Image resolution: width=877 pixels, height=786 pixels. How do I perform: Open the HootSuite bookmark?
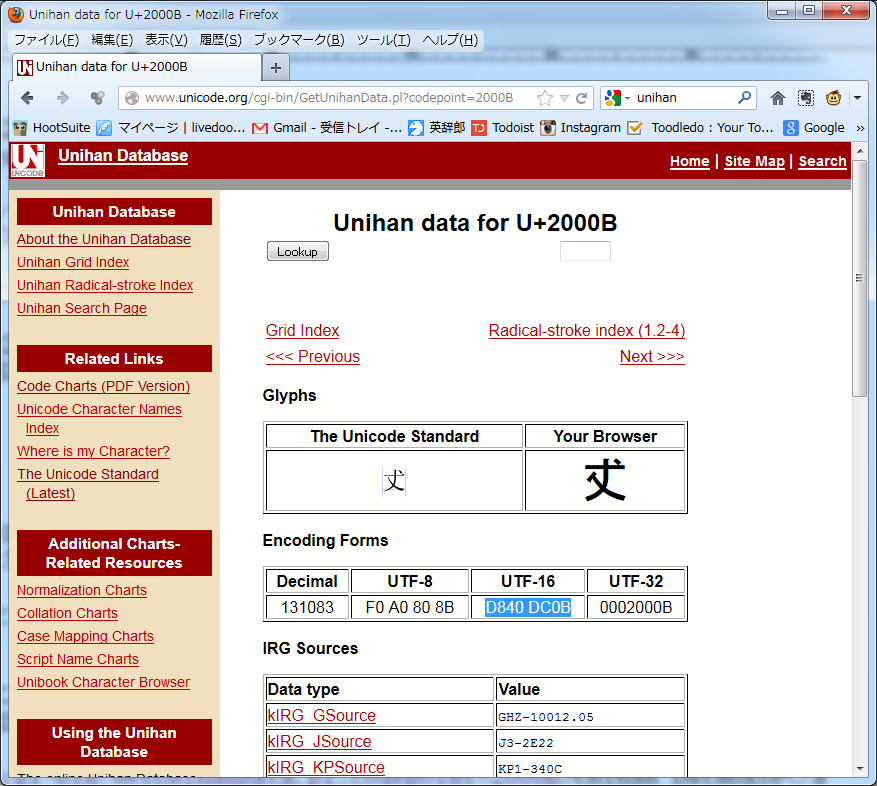[x=51, y=128]
